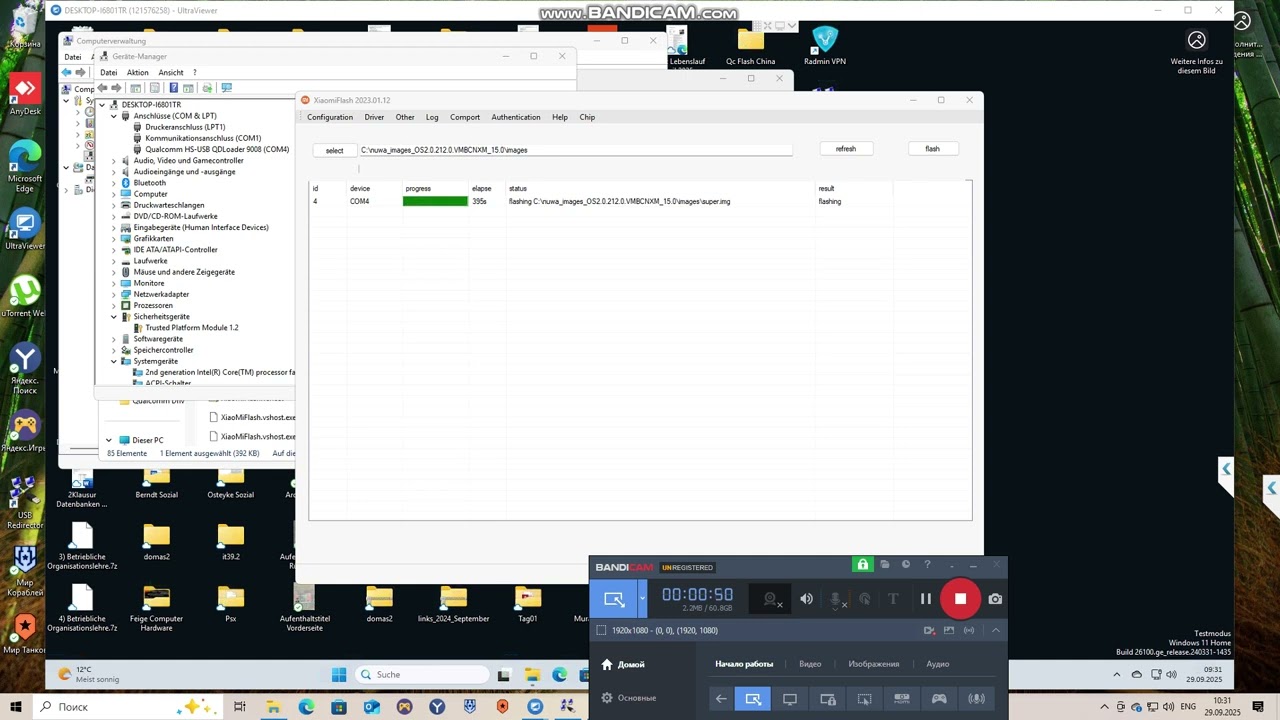Toggle Bandicam mouse click effect
Screen dimensions: 1280x720
(865, 599)
